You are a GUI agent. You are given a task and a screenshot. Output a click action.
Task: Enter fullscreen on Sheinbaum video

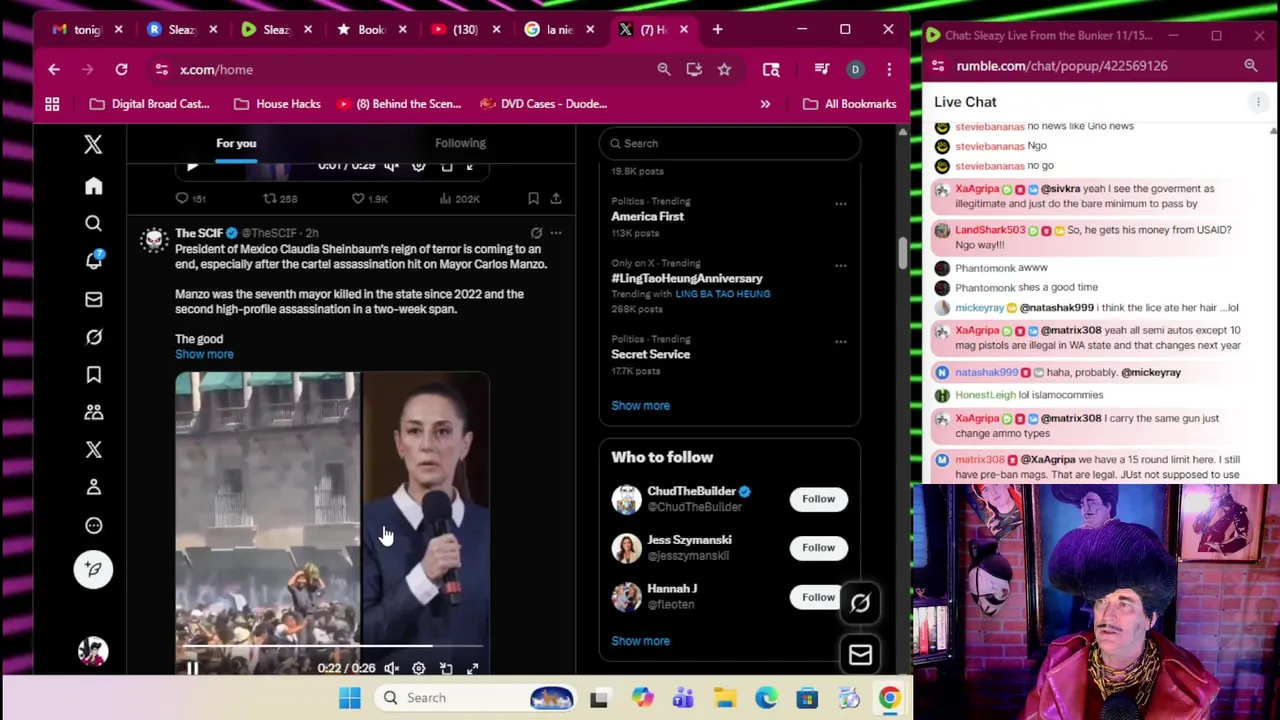[473, 668]
